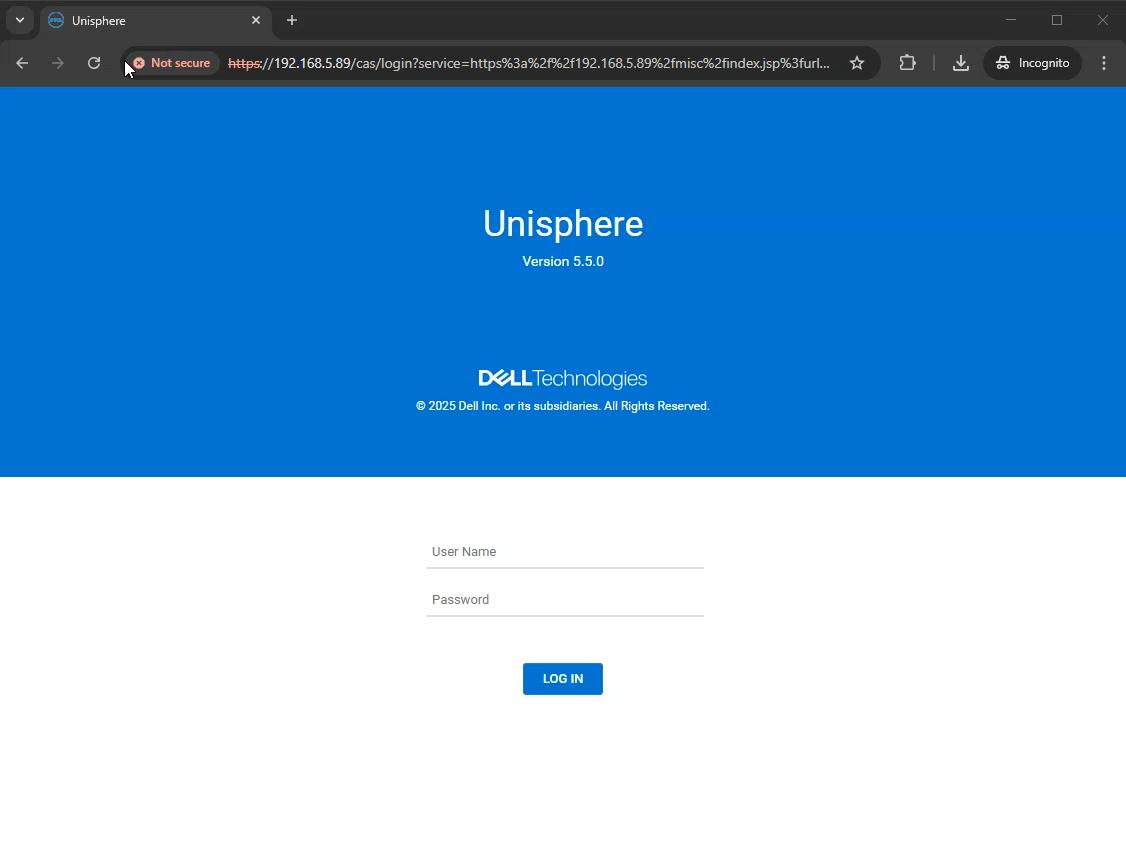Select the Unisphere browser tab
The height and width of the screenshot is (866, 1126).
coord(140,20)
